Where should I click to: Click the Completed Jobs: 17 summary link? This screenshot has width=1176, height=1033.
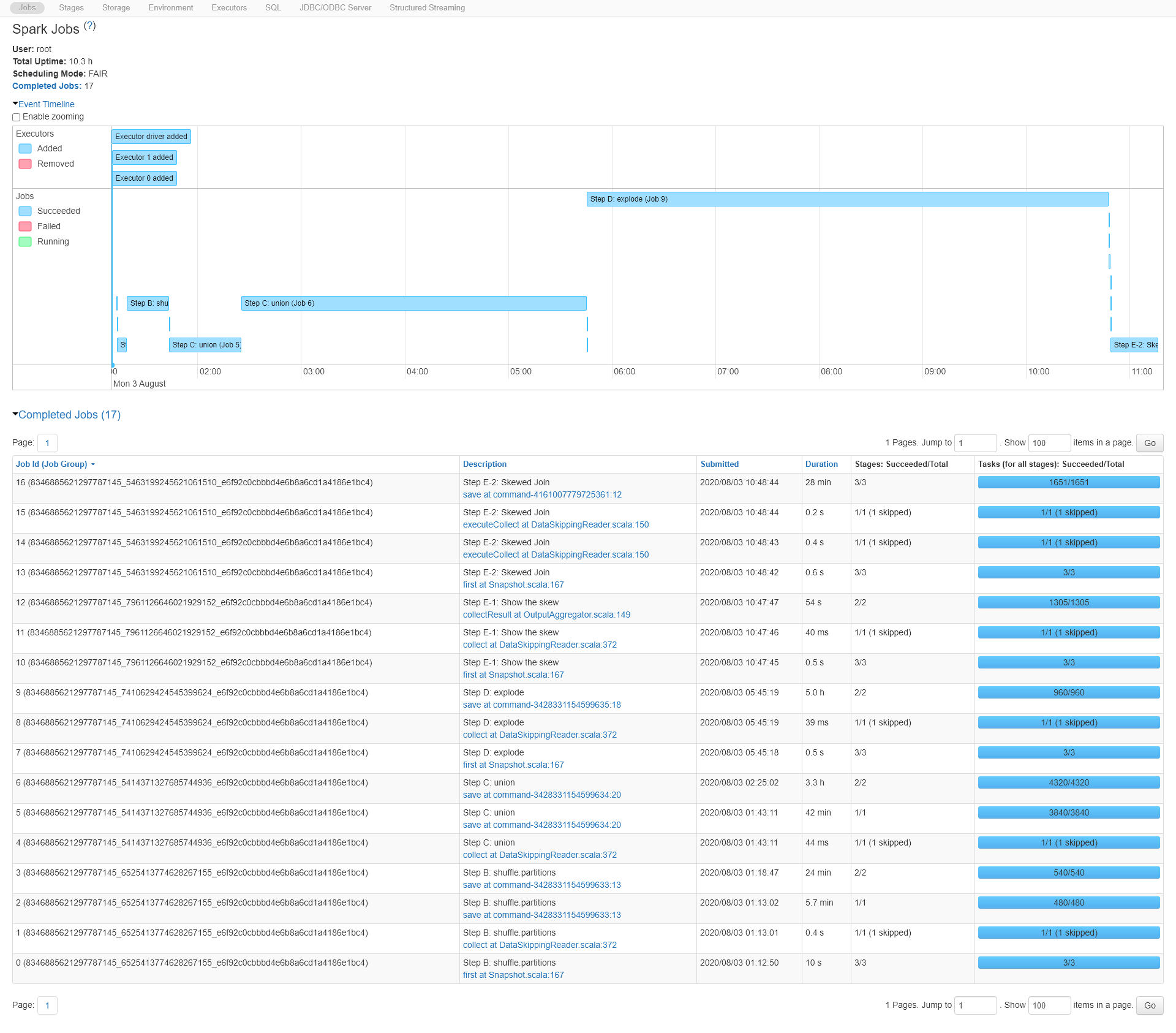pyautogui.click(x=47, y=86)
